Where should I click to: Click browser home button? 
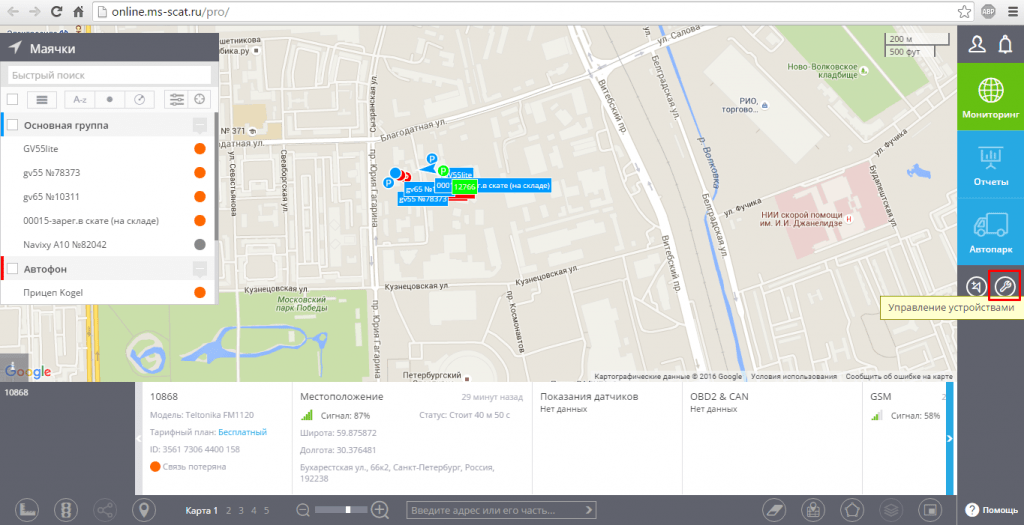pyautogui.click(x=78, y=12)
